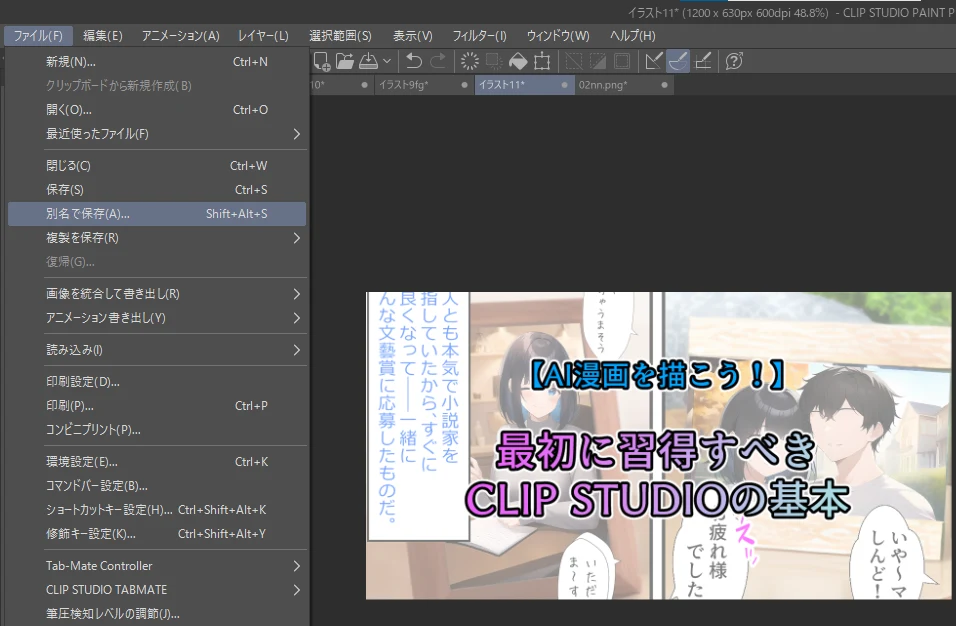This screenshot has width=956, height=626.
Task: Open the フィルター(I) menu
Action: click(479, 36)
